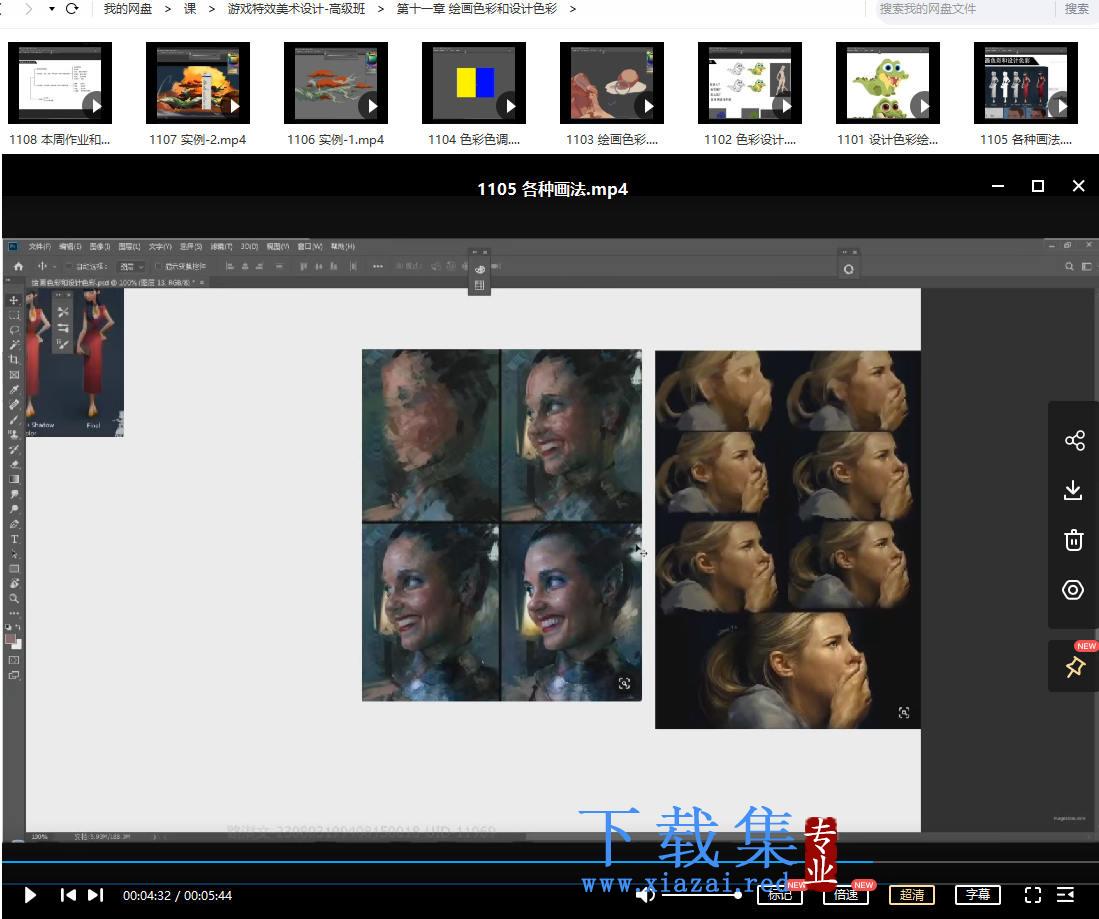
Task: Mute the player volume speaker icon
Action: (646, 894)
